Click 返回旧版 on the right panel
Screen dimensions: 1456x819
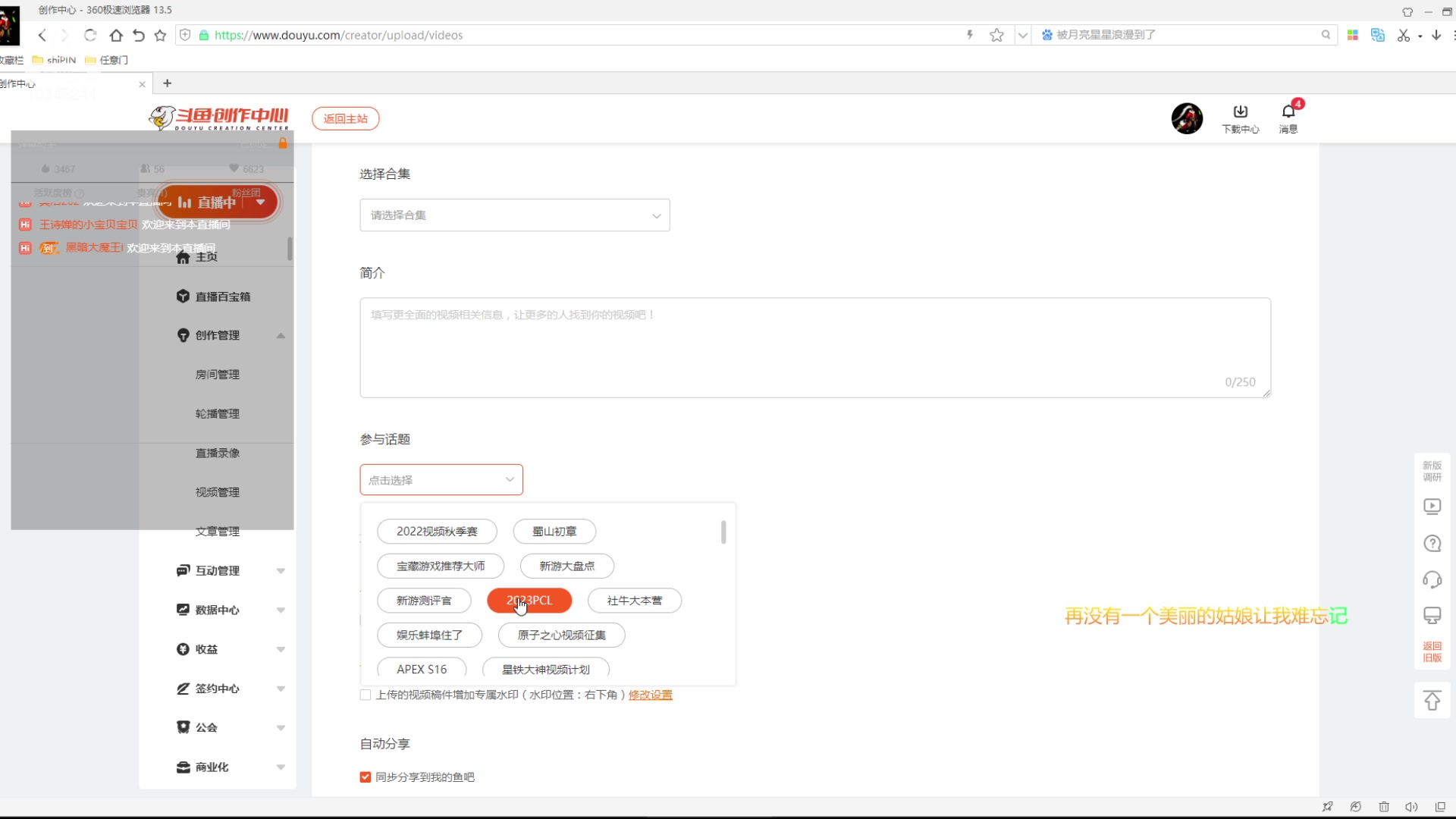point(1432,651)
